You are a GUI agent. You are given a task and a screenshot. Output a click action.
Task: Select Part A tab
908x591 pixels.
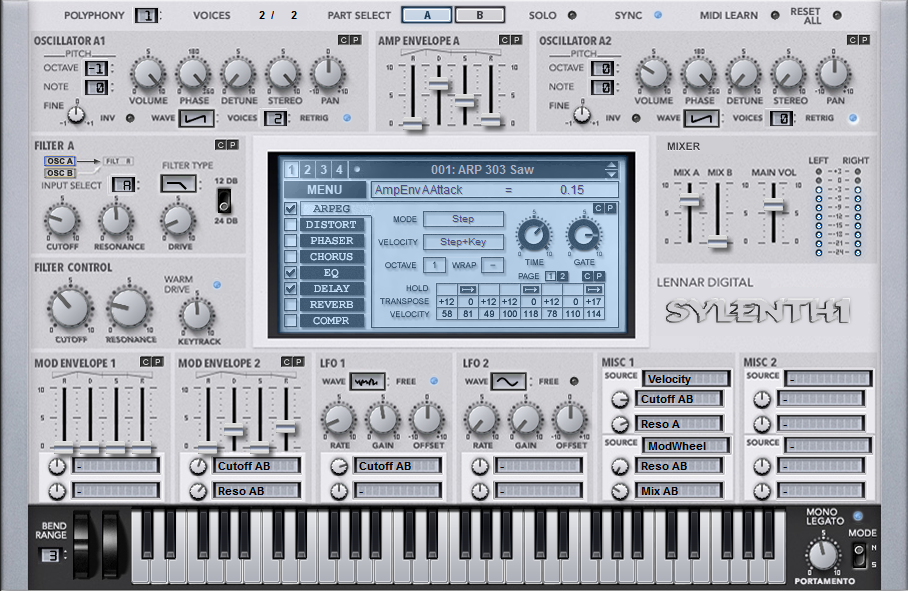(x=427, y=15)
